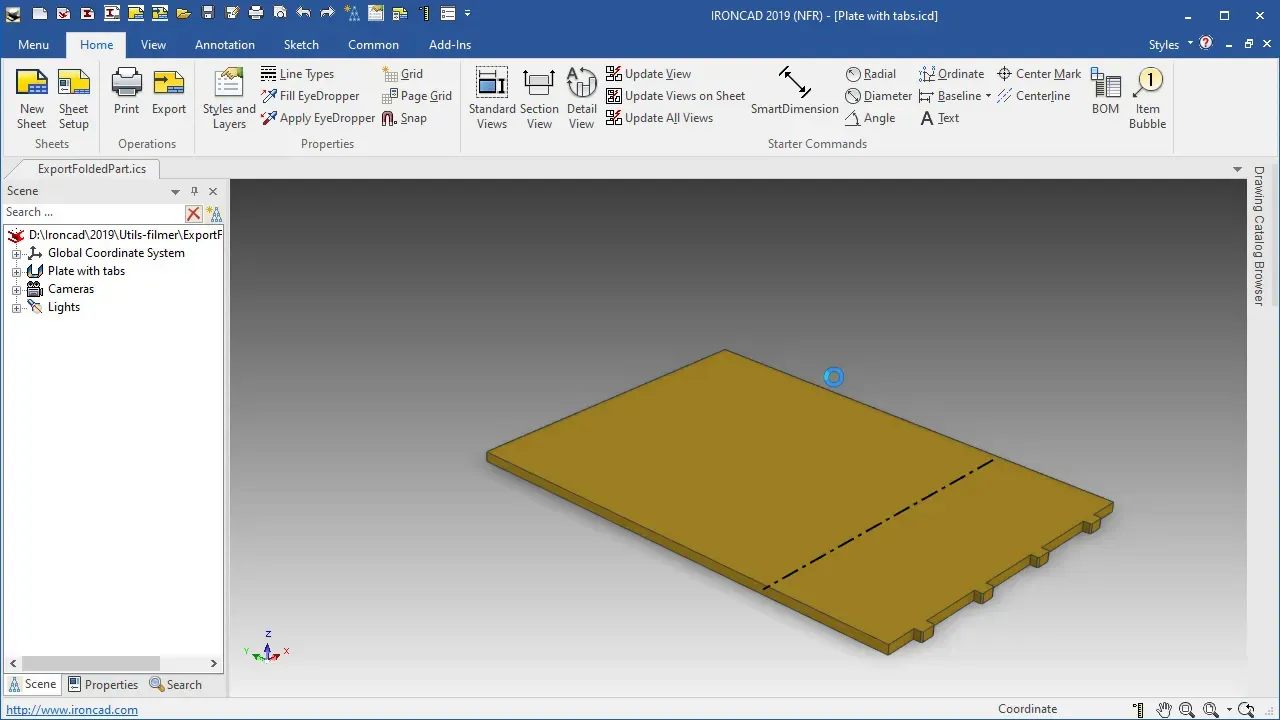Switch to the Annotation ribbon tab
This screenshot has width=1280, height=720.
coord(225,44)
